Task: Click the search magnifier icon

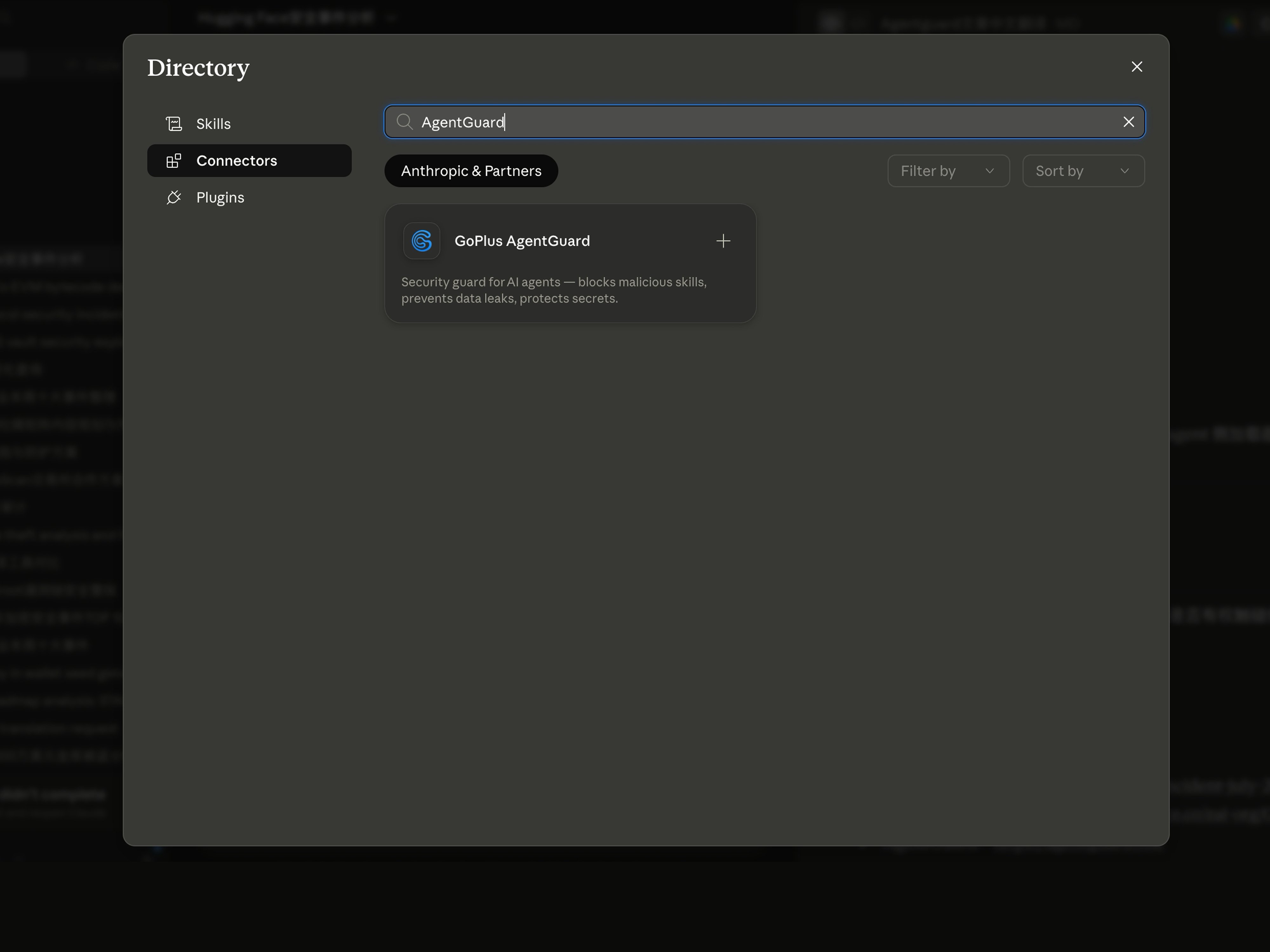Action: click(405, 122)
